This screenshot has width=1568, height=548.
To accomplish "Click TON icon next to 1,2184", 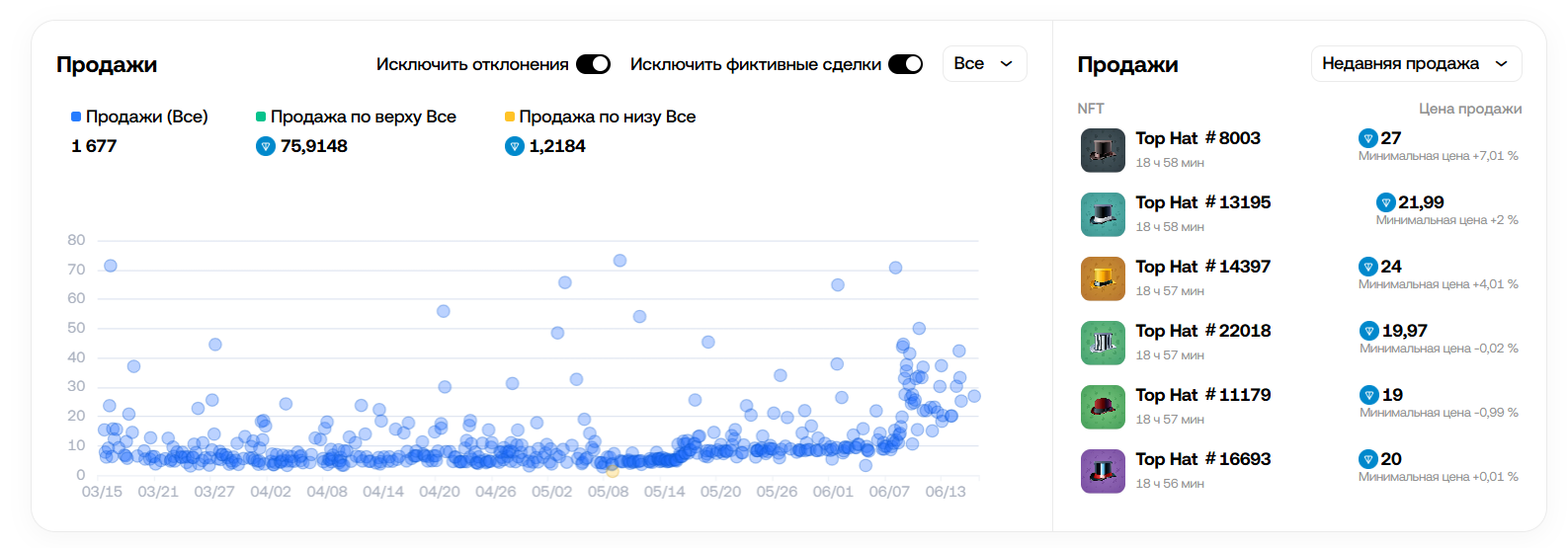I will [514, 146].
